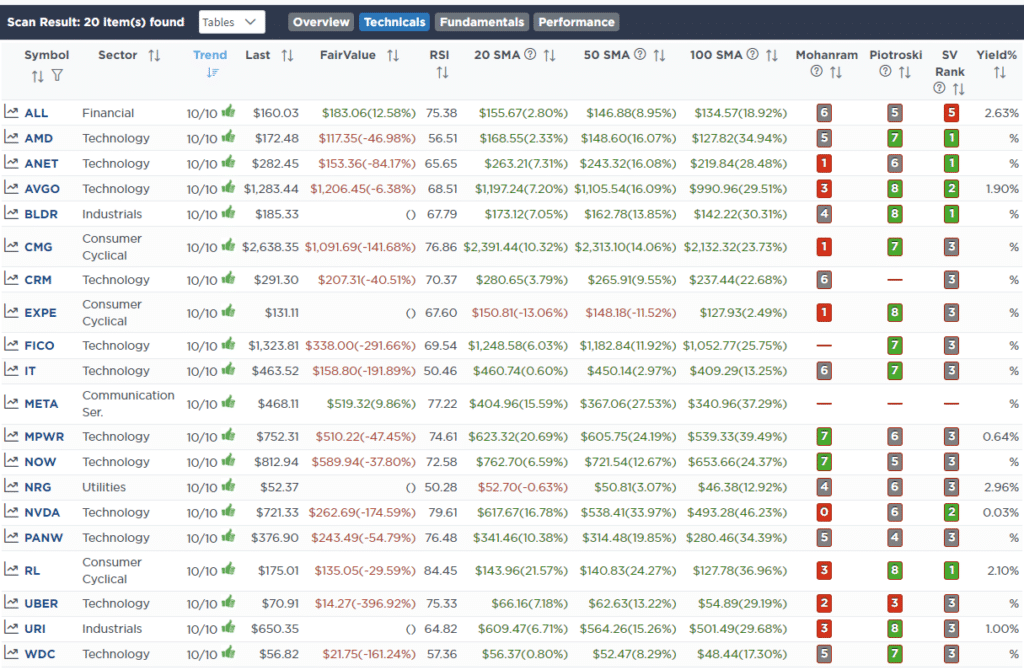This screenshot has height=670, width=1024.
Task: Sort by Symbol column arrows
Action: pos(37,76)
